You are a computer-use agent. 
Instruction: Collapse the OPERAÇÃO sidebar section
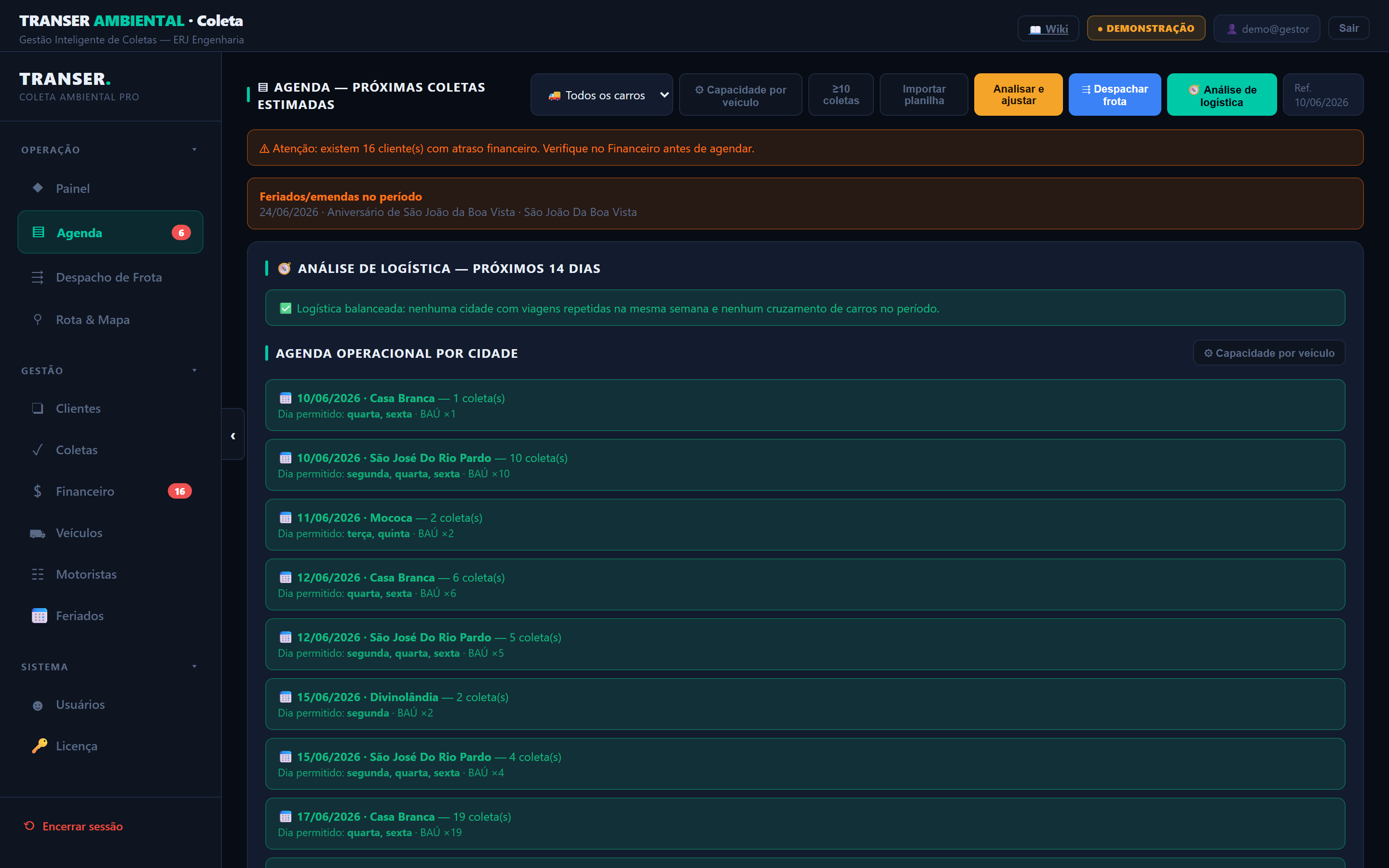click(x=194, y=149)
